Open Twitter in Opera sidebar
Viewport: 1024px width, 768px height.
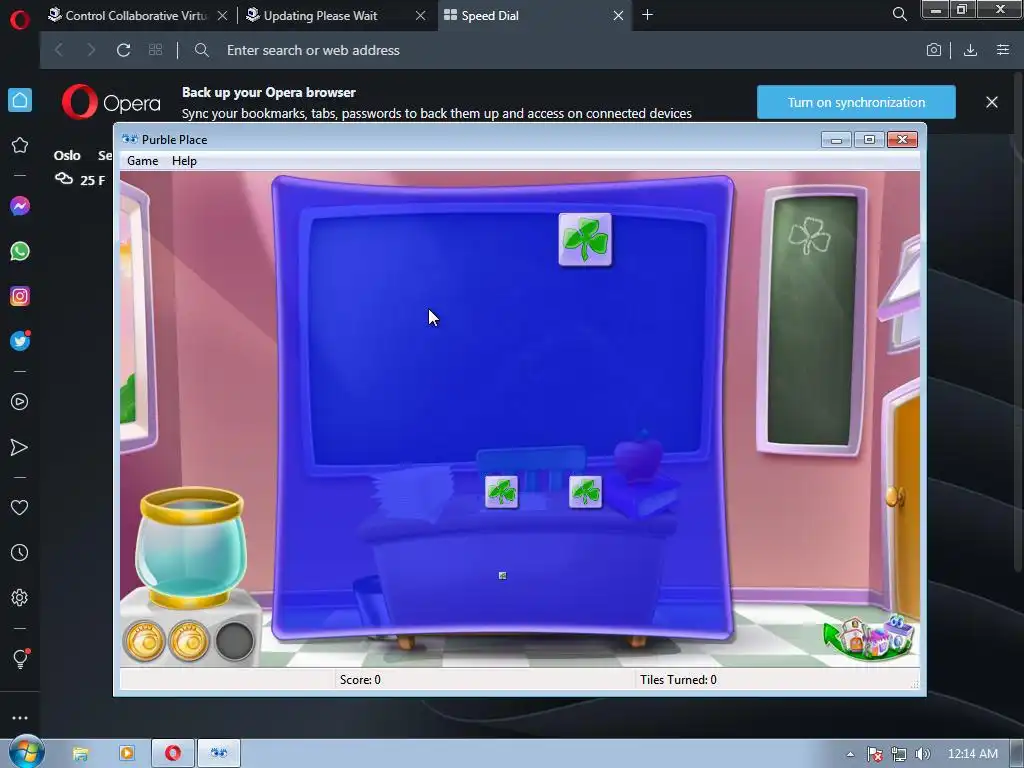(20, 341)
